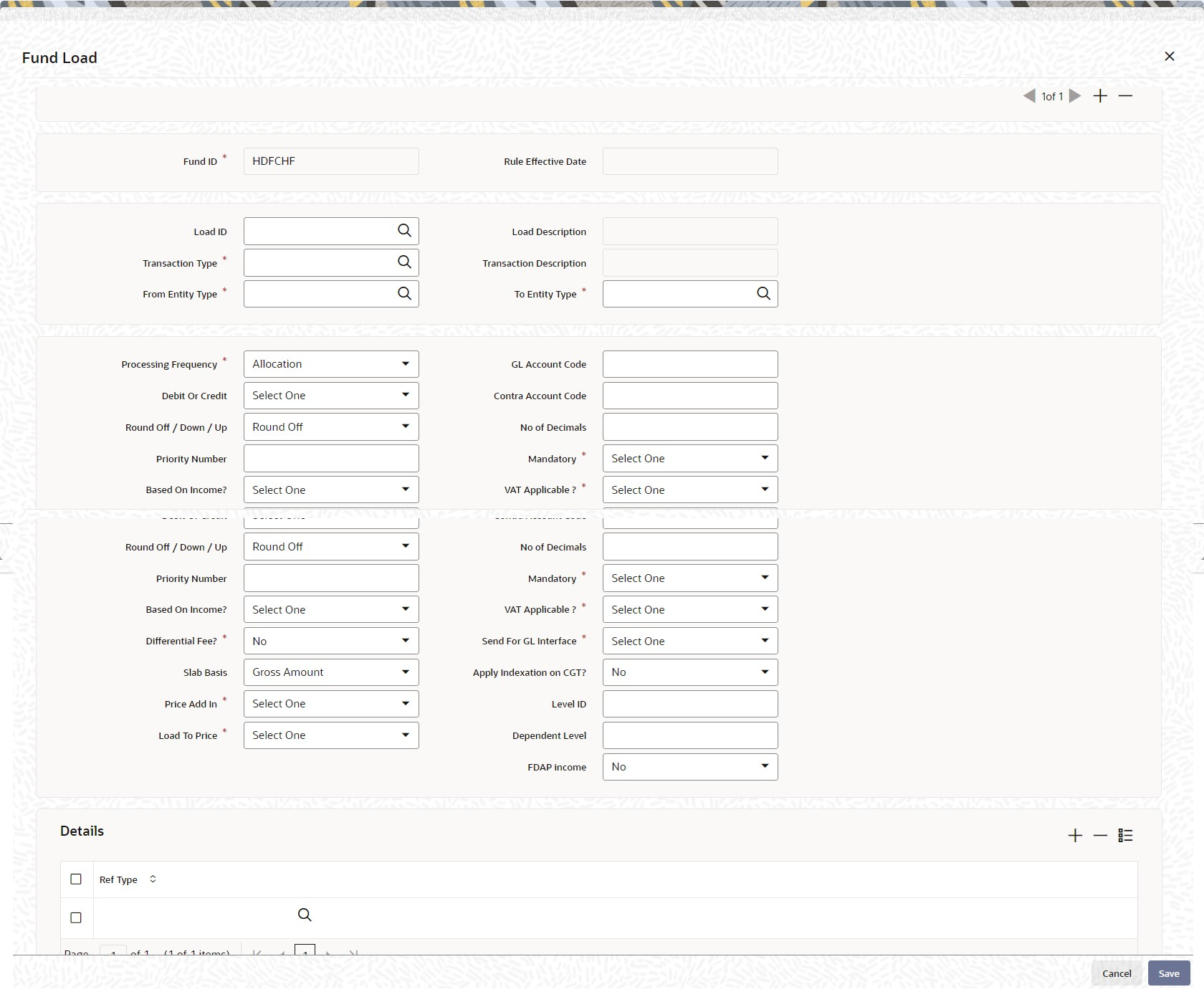Open the Slab Basis dropdown
Viewport: 1204px width, 997px height.
point(331,672)
